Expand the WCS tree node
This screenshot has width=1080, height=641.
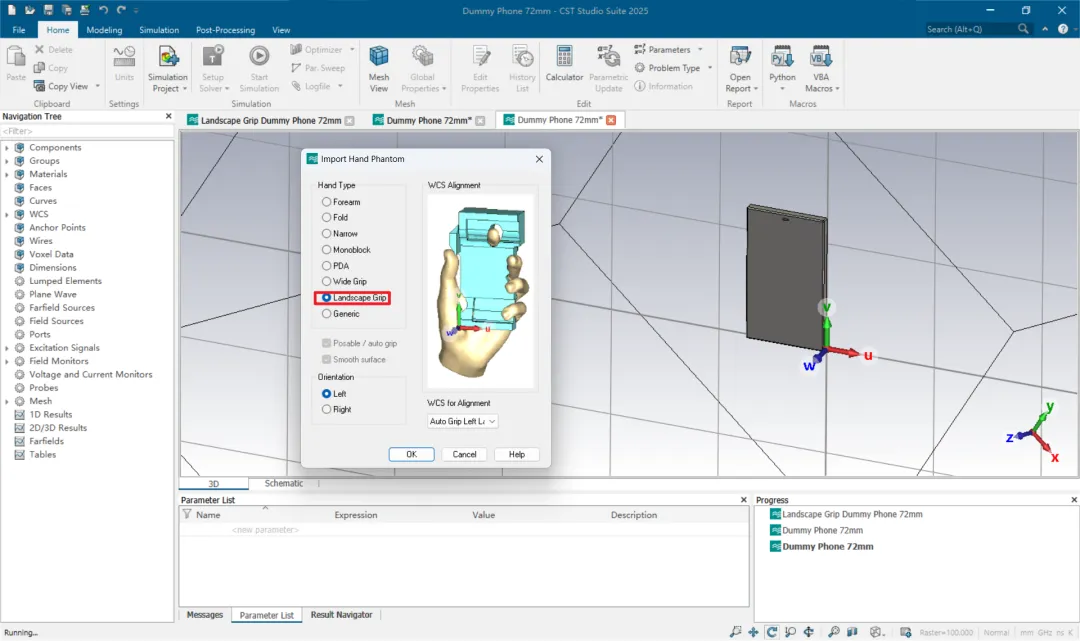click(x=7, y=214)
